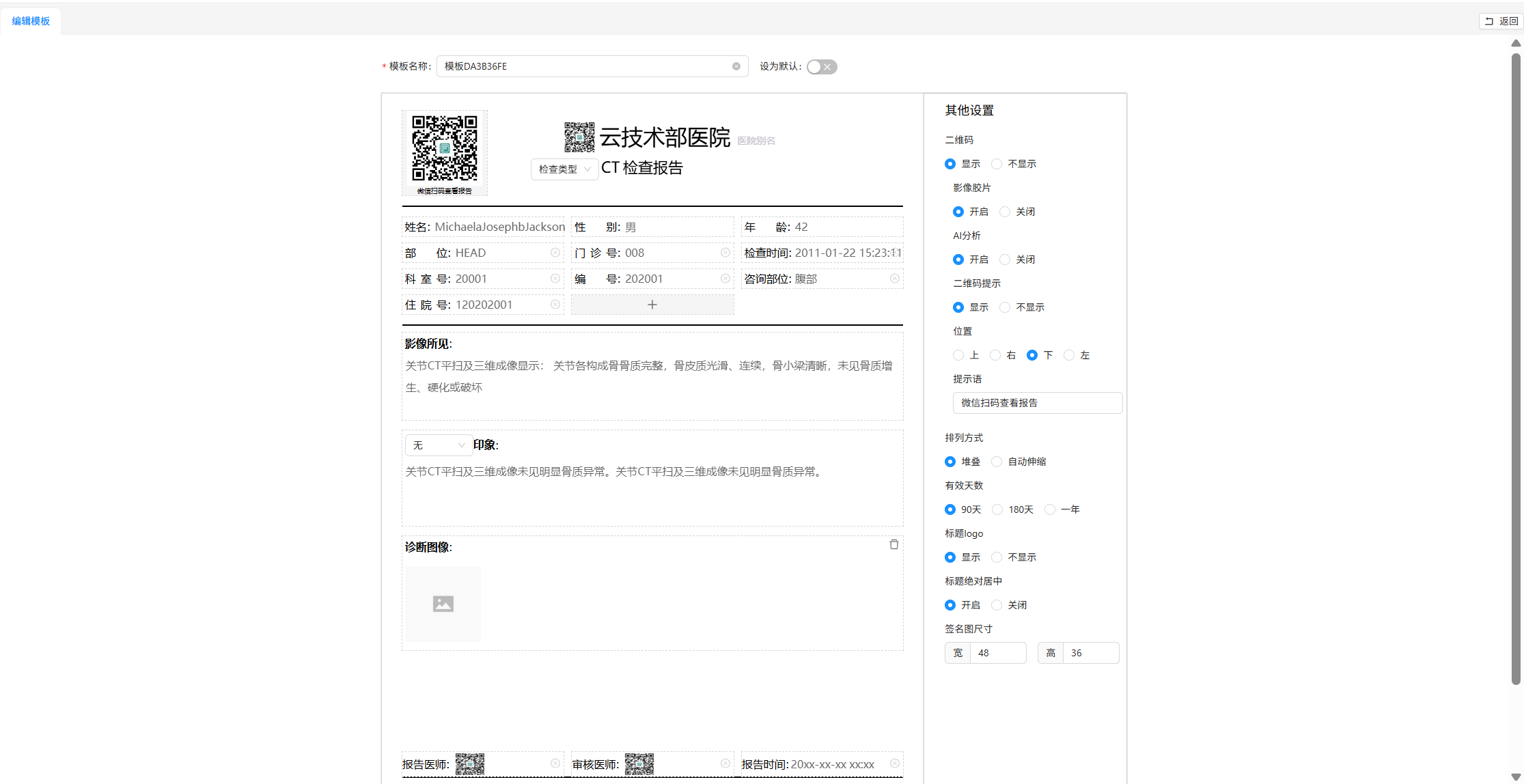The width and height of the screenshot is (1524, 784).
Task: Clear the 报告医师 signature field
Action: pyautogui.click(x=555, y=763)
